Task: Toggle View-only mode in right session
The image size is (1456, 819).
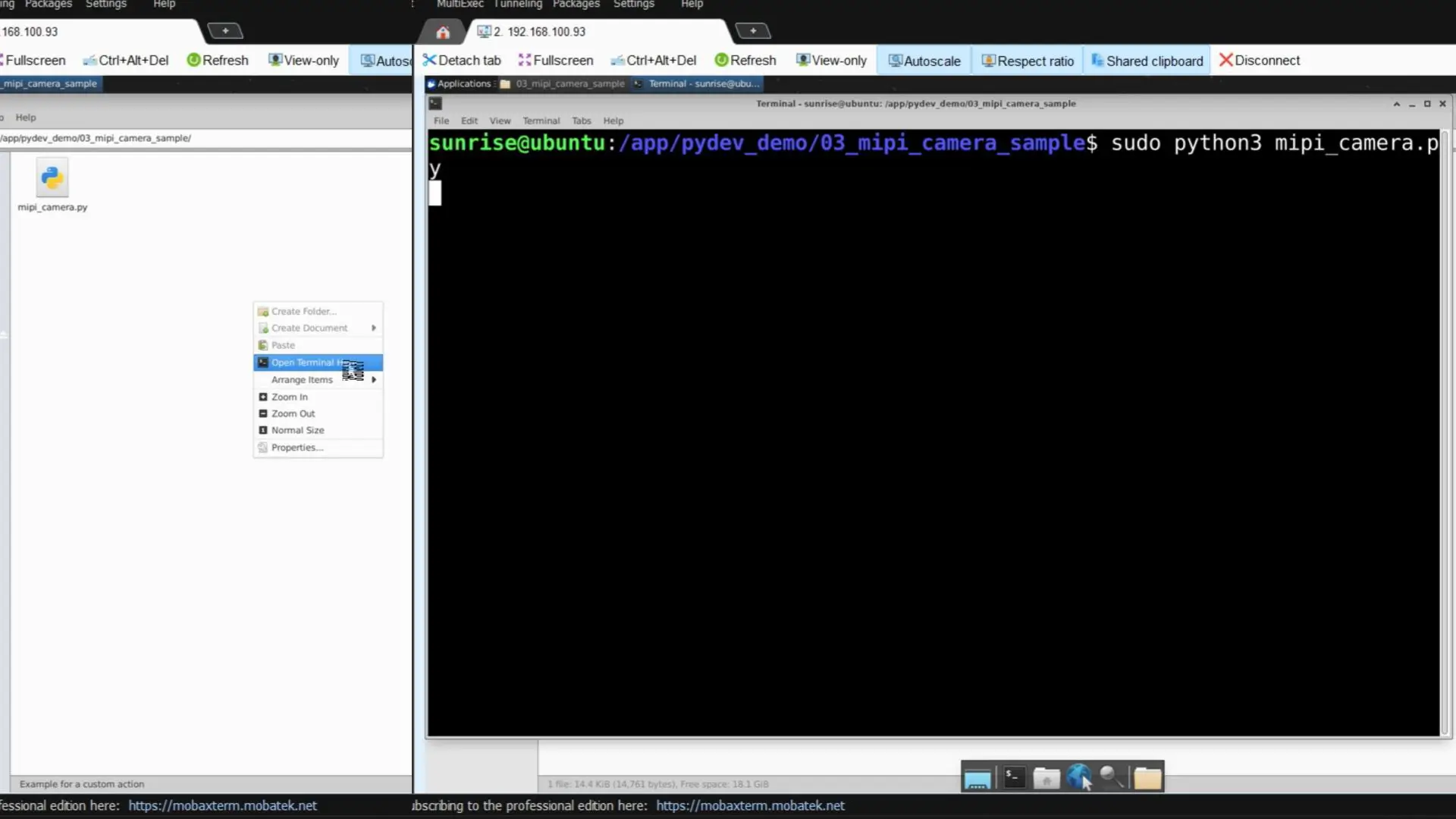Action: pos(831,60)
